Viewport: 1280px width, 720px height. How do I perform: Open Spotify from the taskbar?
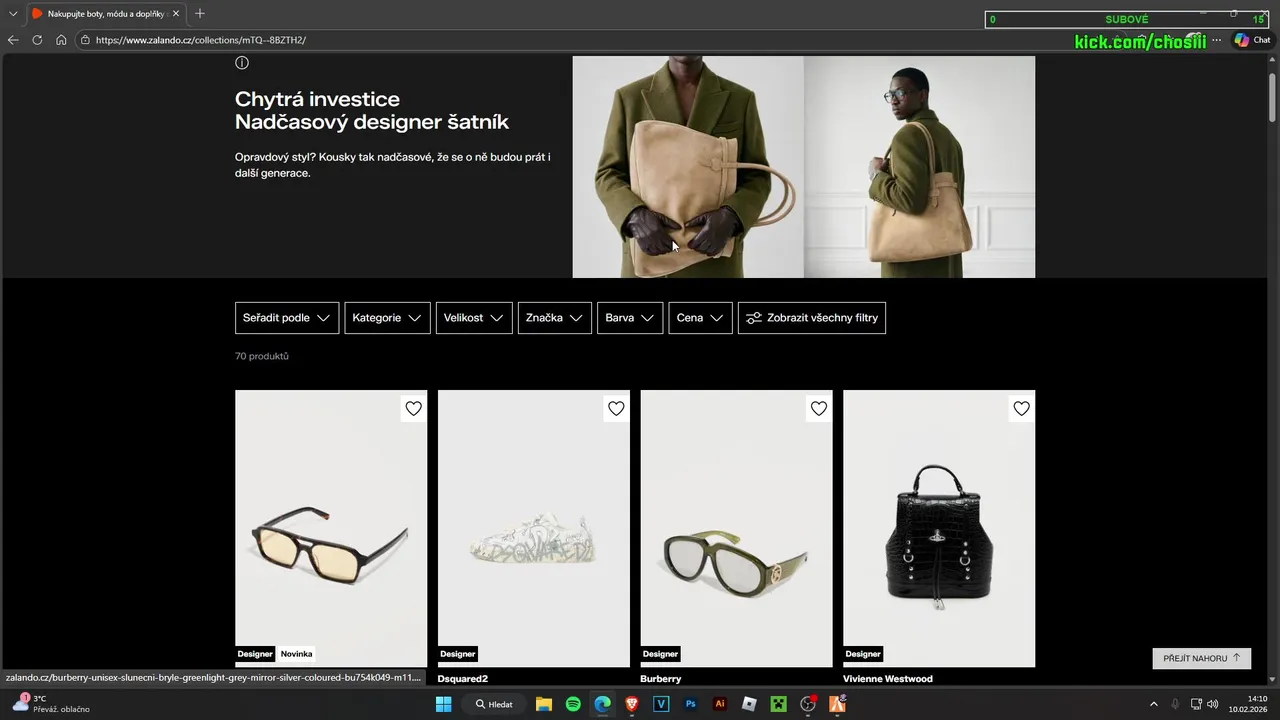573,704
